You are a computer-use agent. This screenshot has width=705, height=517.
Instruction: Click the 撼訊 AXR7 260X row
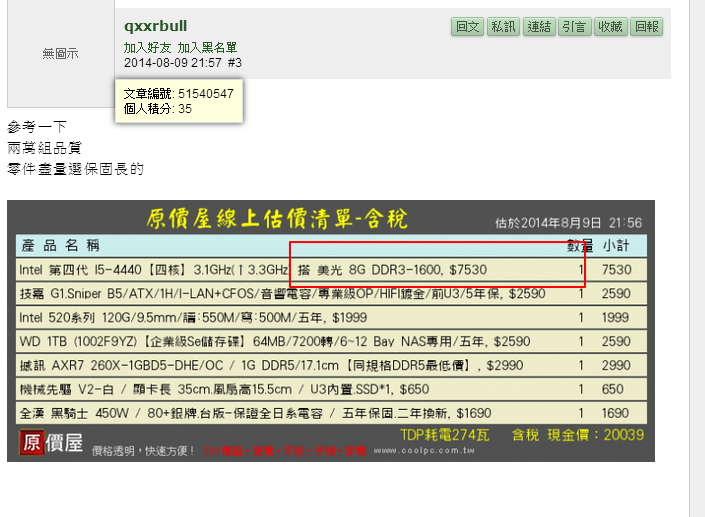coord(331,365)
